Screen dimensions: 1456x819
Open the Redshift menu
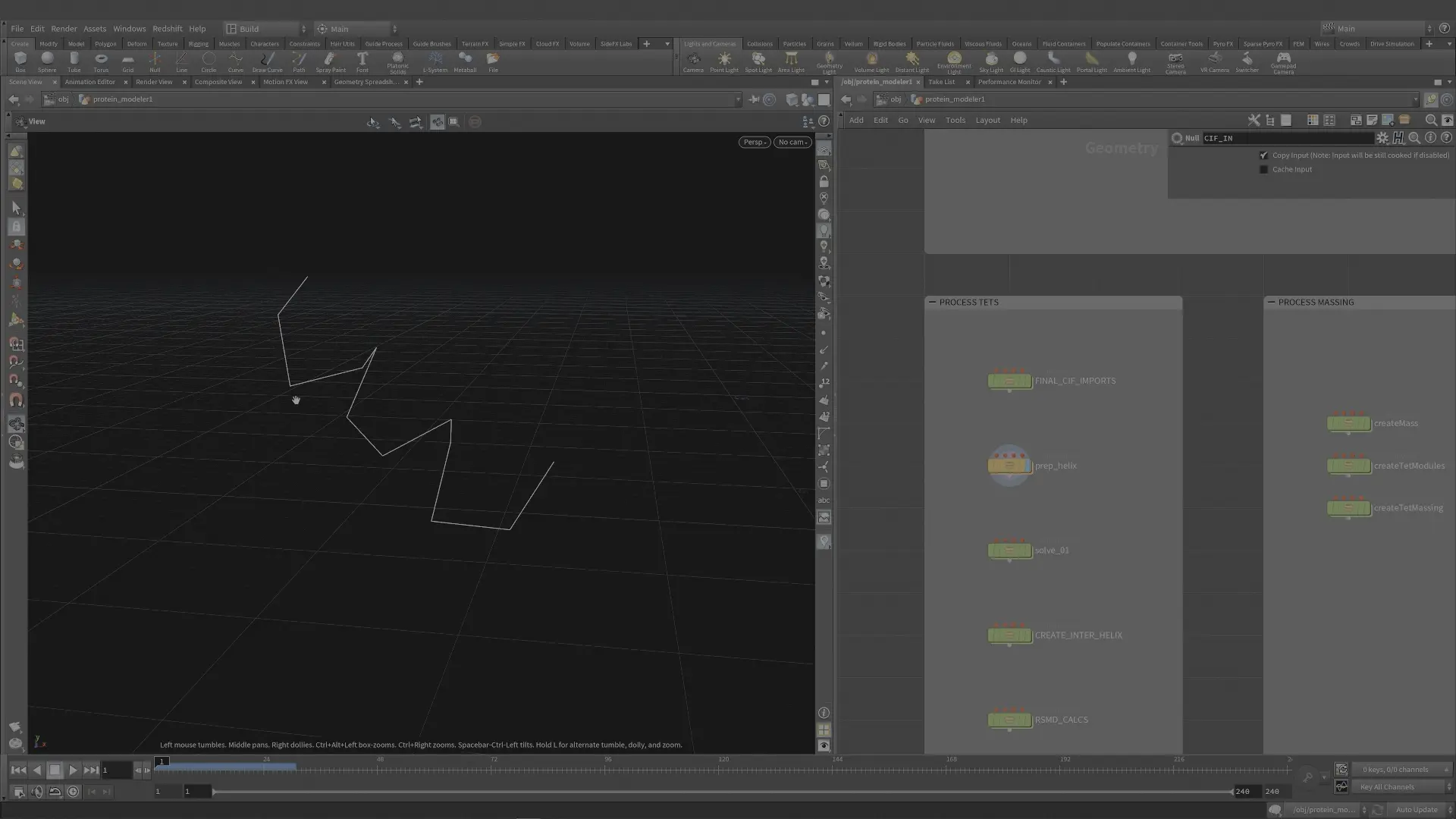pos(167,29)
